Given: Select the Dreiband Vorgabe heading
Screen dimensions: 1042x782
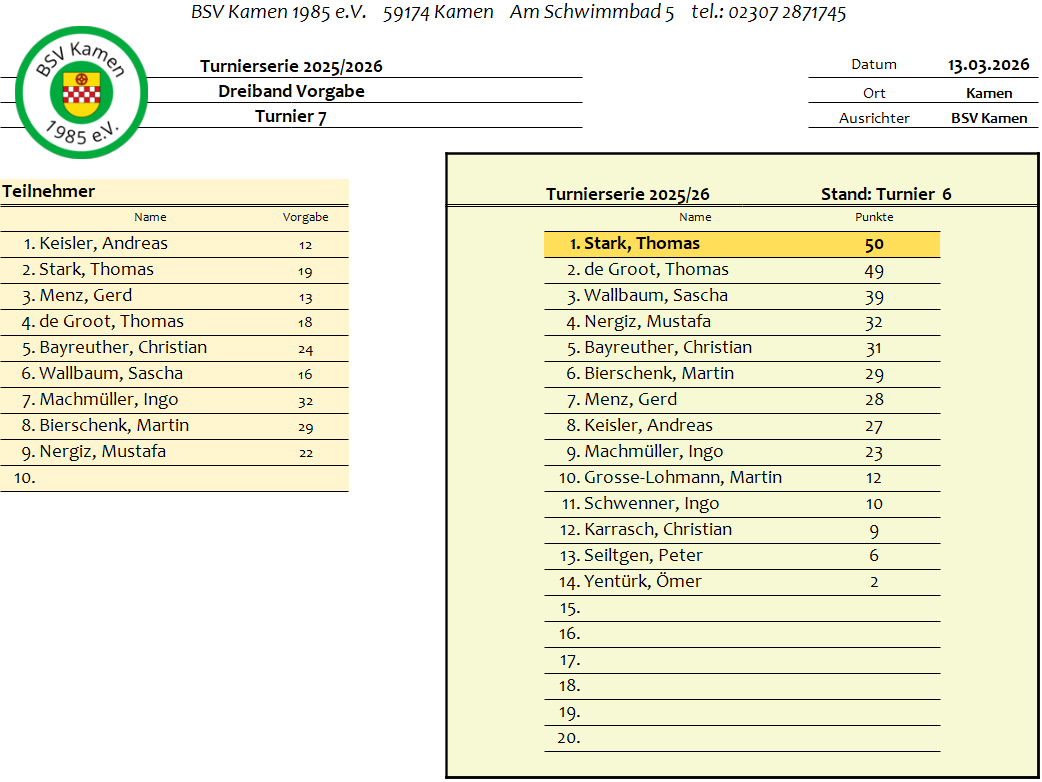Looking at the screenshot, I should pos(291,91).
